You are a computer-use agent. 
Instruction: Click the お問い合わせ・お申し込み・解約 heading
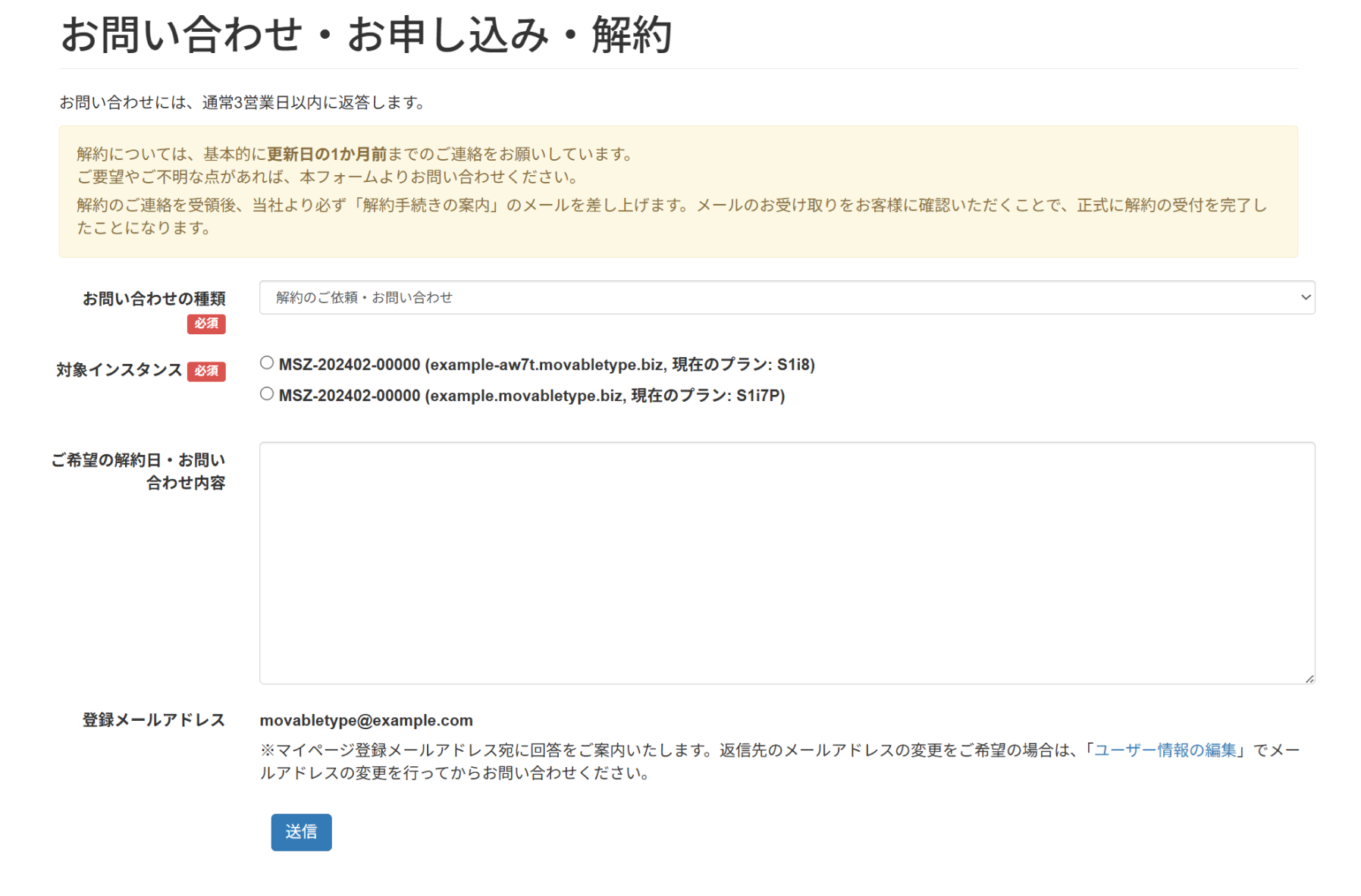pyautogui.click(x=366, y=35)
